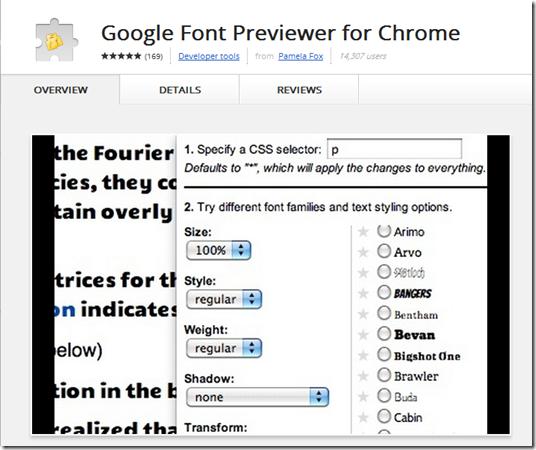
Task: Click star beside the script font above Bangers
Action: pos(363,273)
